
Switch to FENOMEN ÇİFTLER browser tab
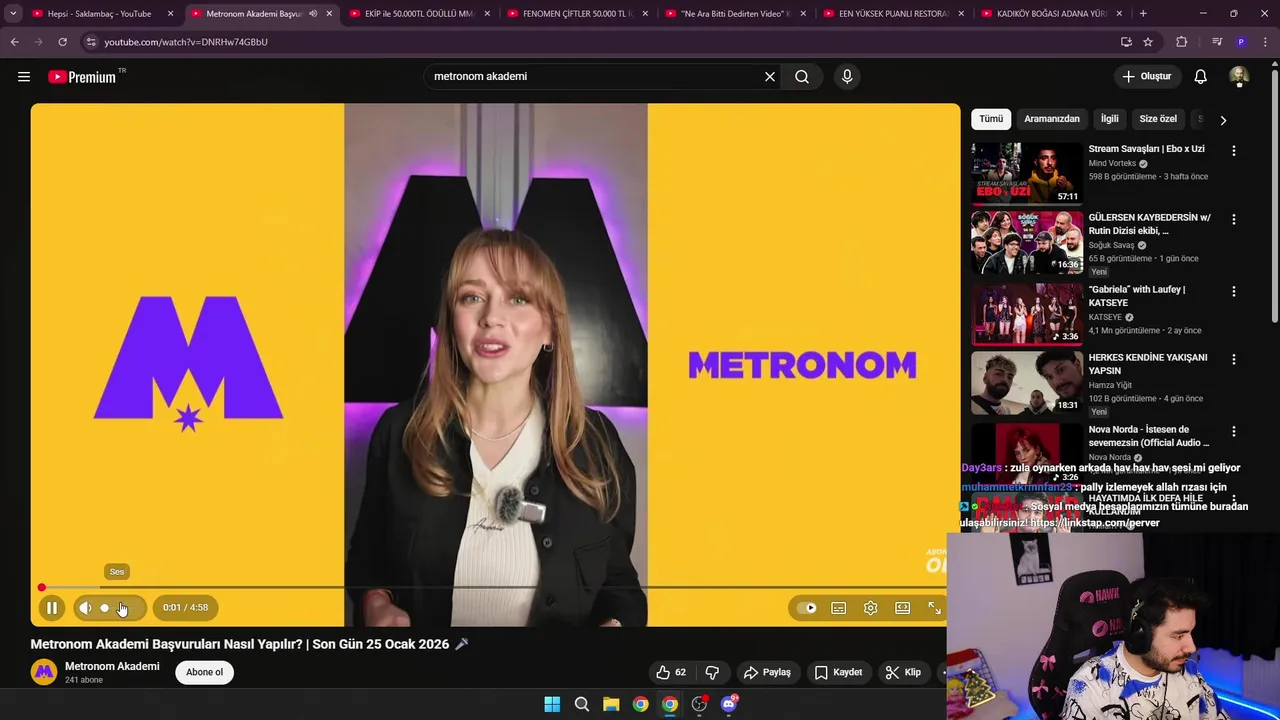coord(579,14)
